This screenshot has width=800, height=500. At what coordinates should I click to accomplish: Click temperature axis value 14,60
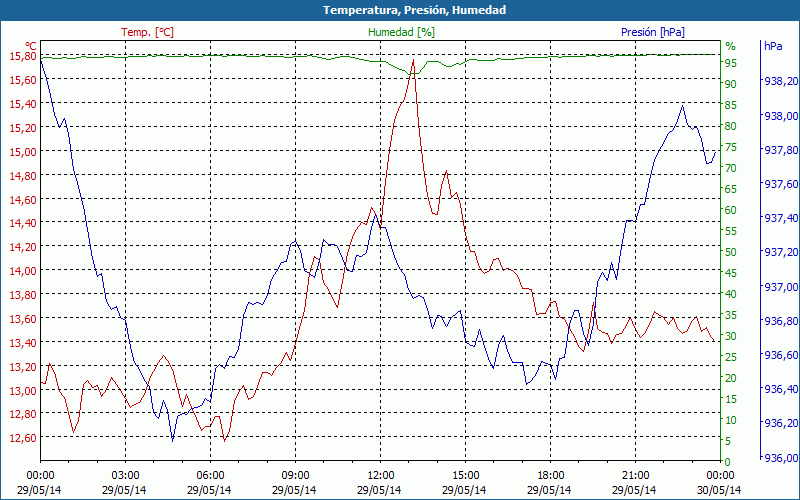pyautogui.click(x=23, y=199)
